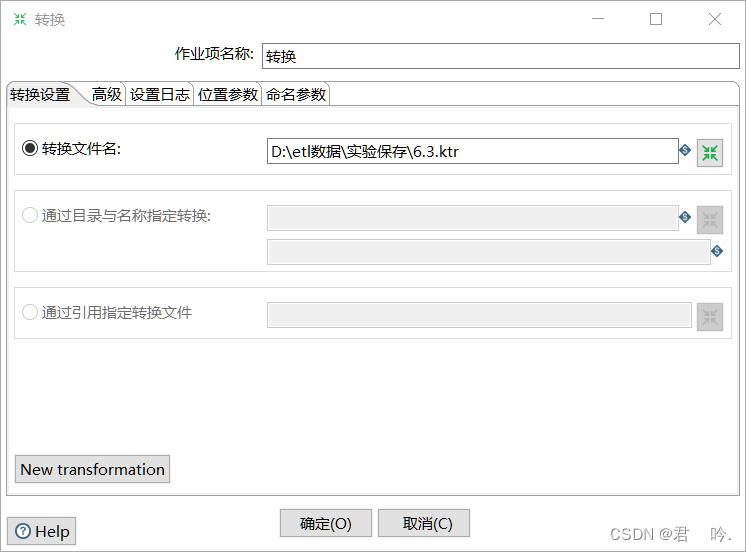Click variable diamond icon beside the directory field
The image size is (746, 552).
pyautogui.click(x=685, y=217)
